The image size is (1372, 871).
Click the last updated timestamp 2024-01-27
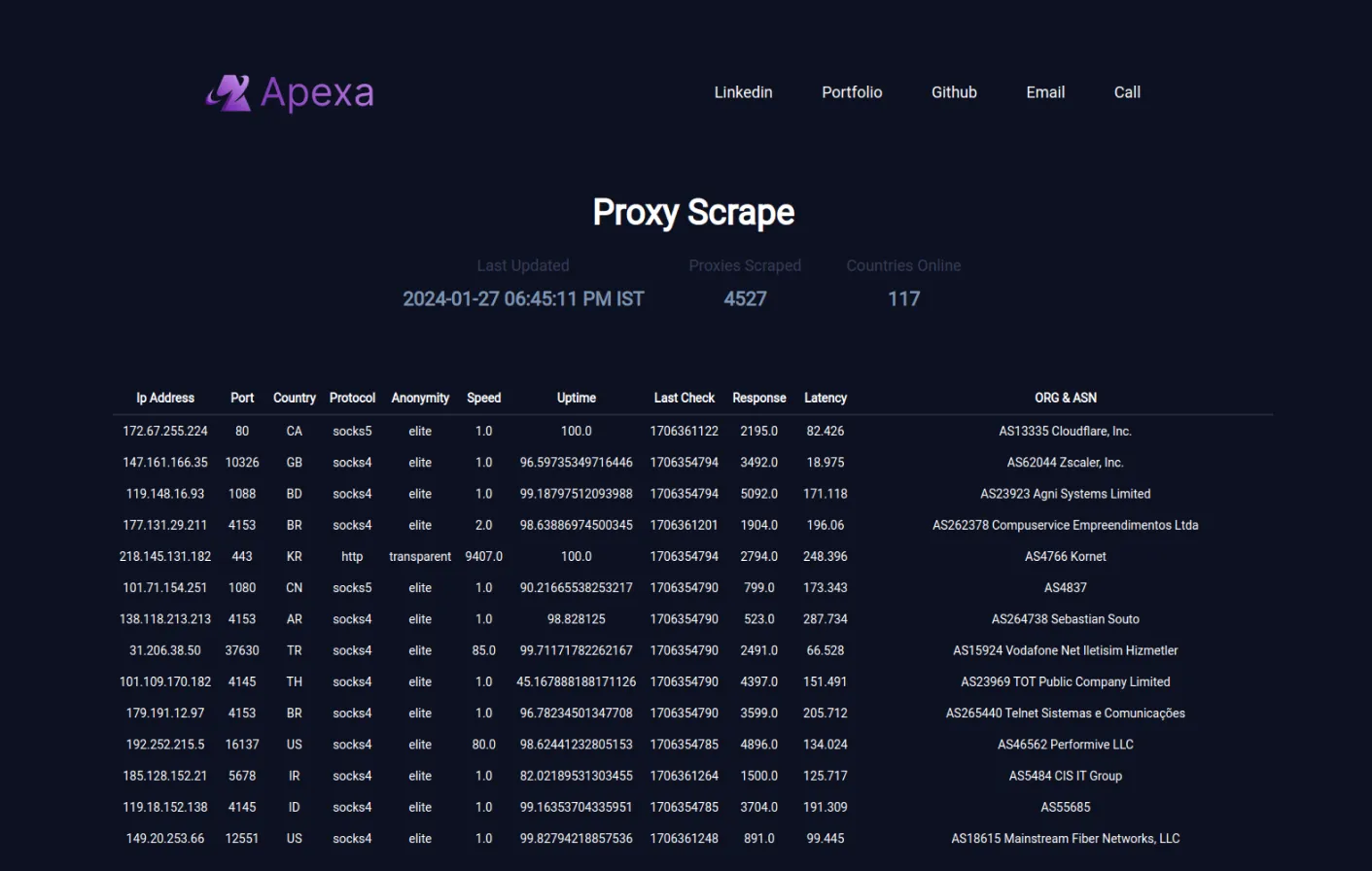[523, 299]
